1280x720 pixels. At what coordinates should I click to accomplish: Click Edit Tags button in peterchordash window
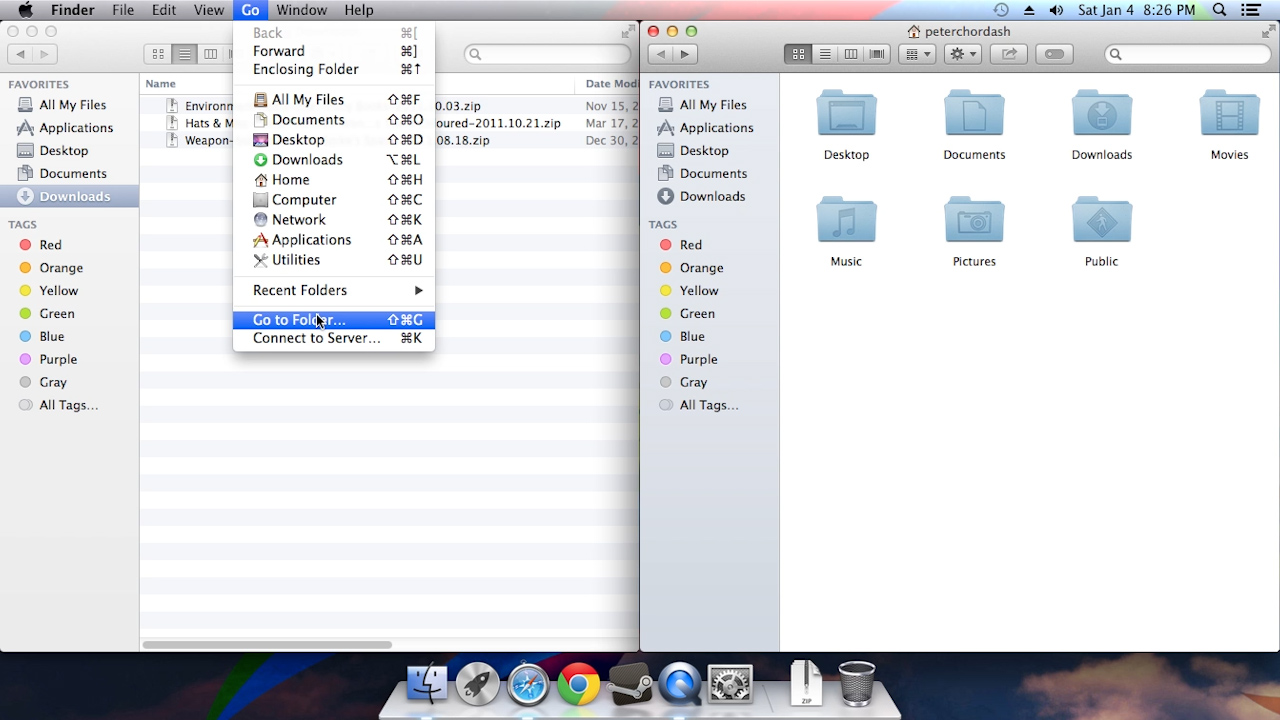click(x=1054, y=54)
